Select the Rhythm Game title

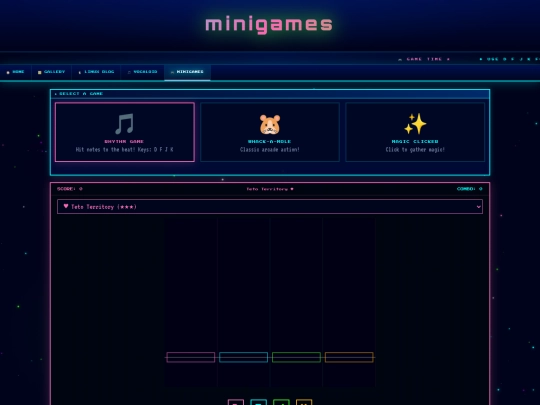(124, 142)
